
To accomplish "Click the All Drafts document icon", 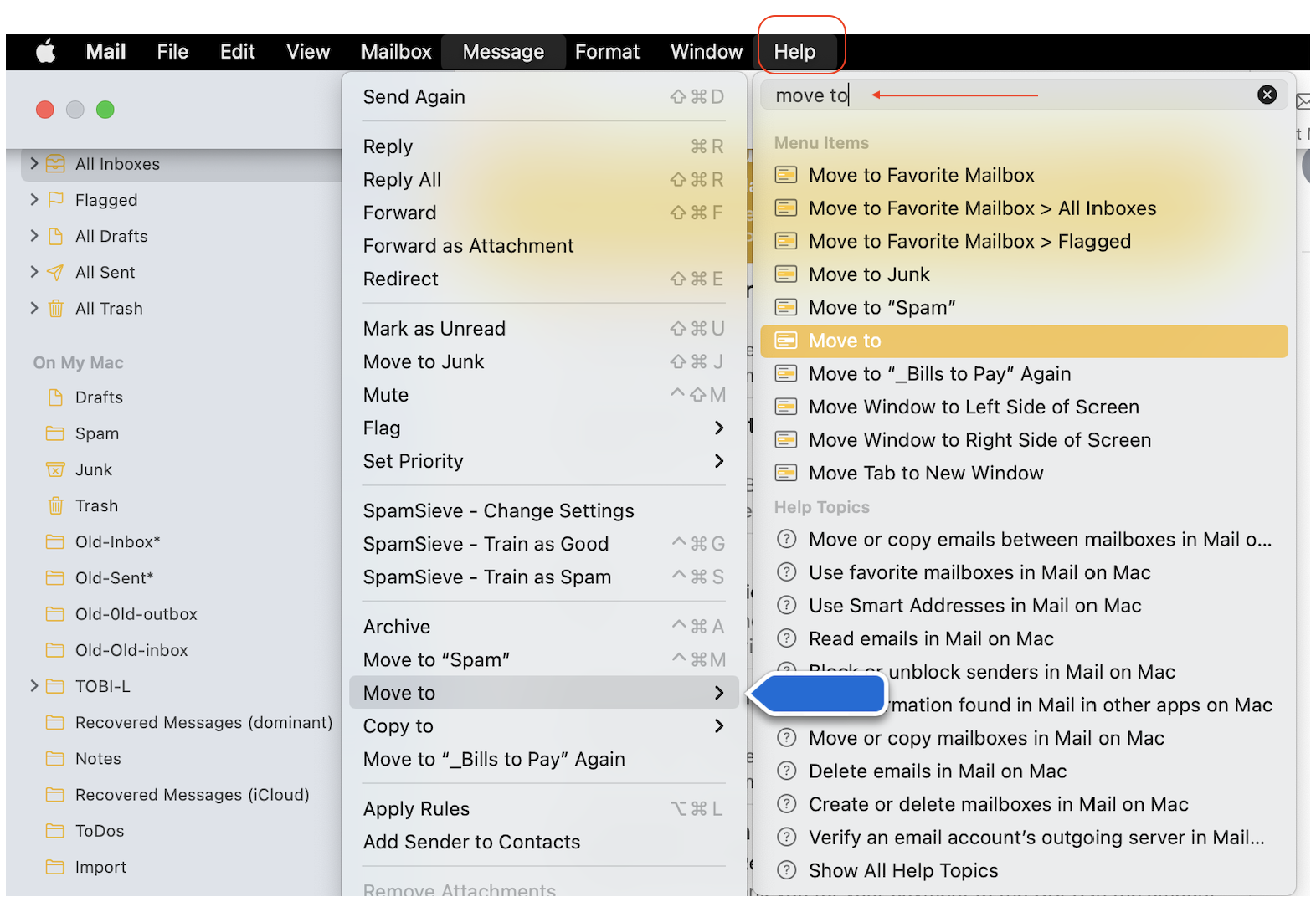I will coord(55,236).
